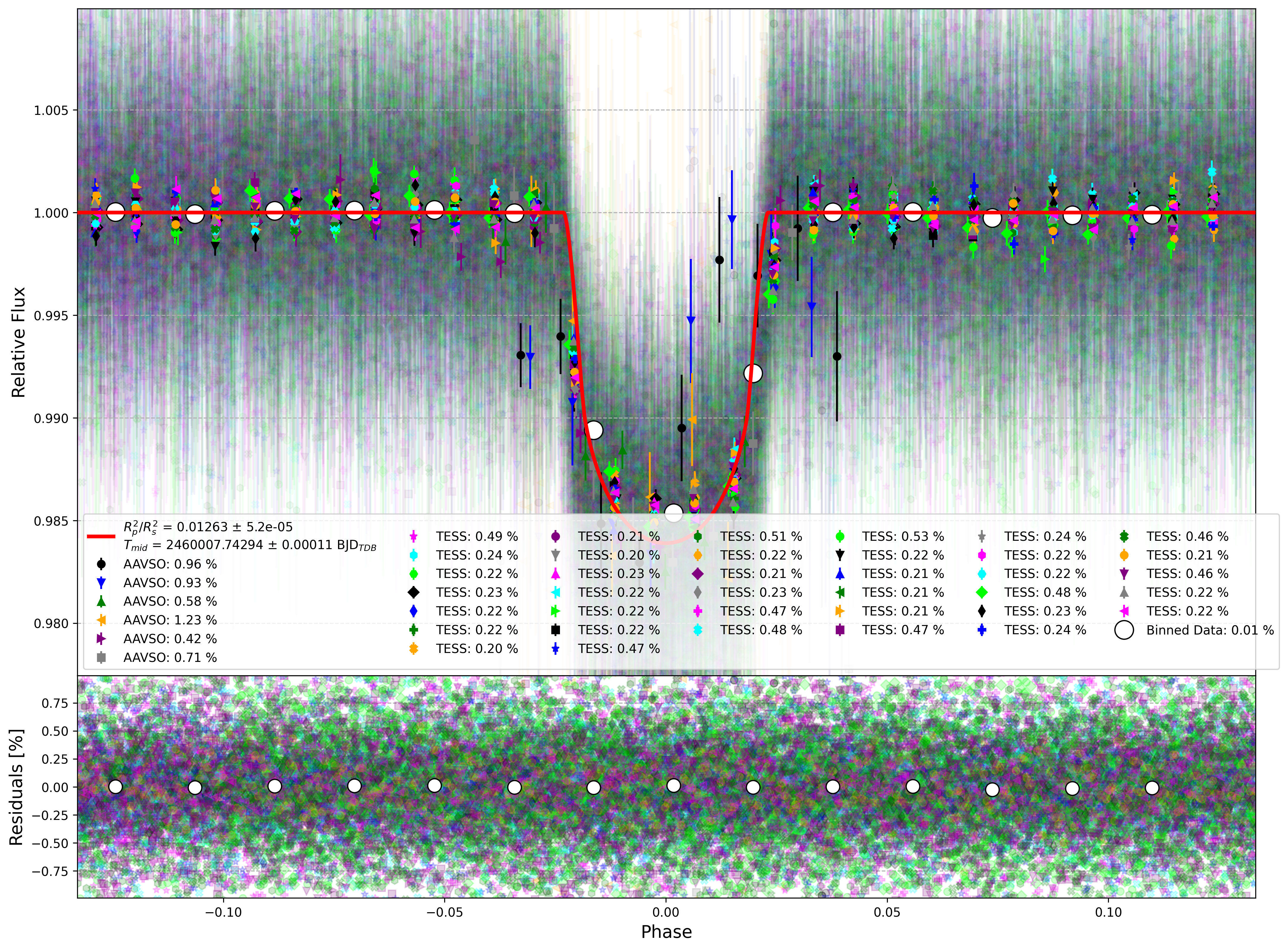
Task: Click the −0.75 tick on the residuals axis
Action: [50, 872]
